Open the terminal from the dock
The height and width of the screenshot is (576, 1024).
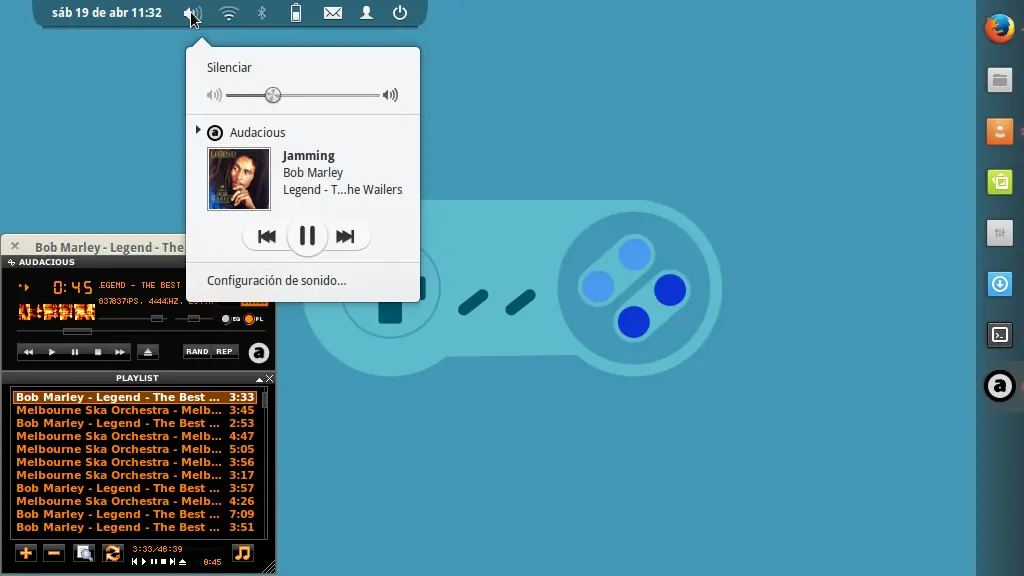1000,335
